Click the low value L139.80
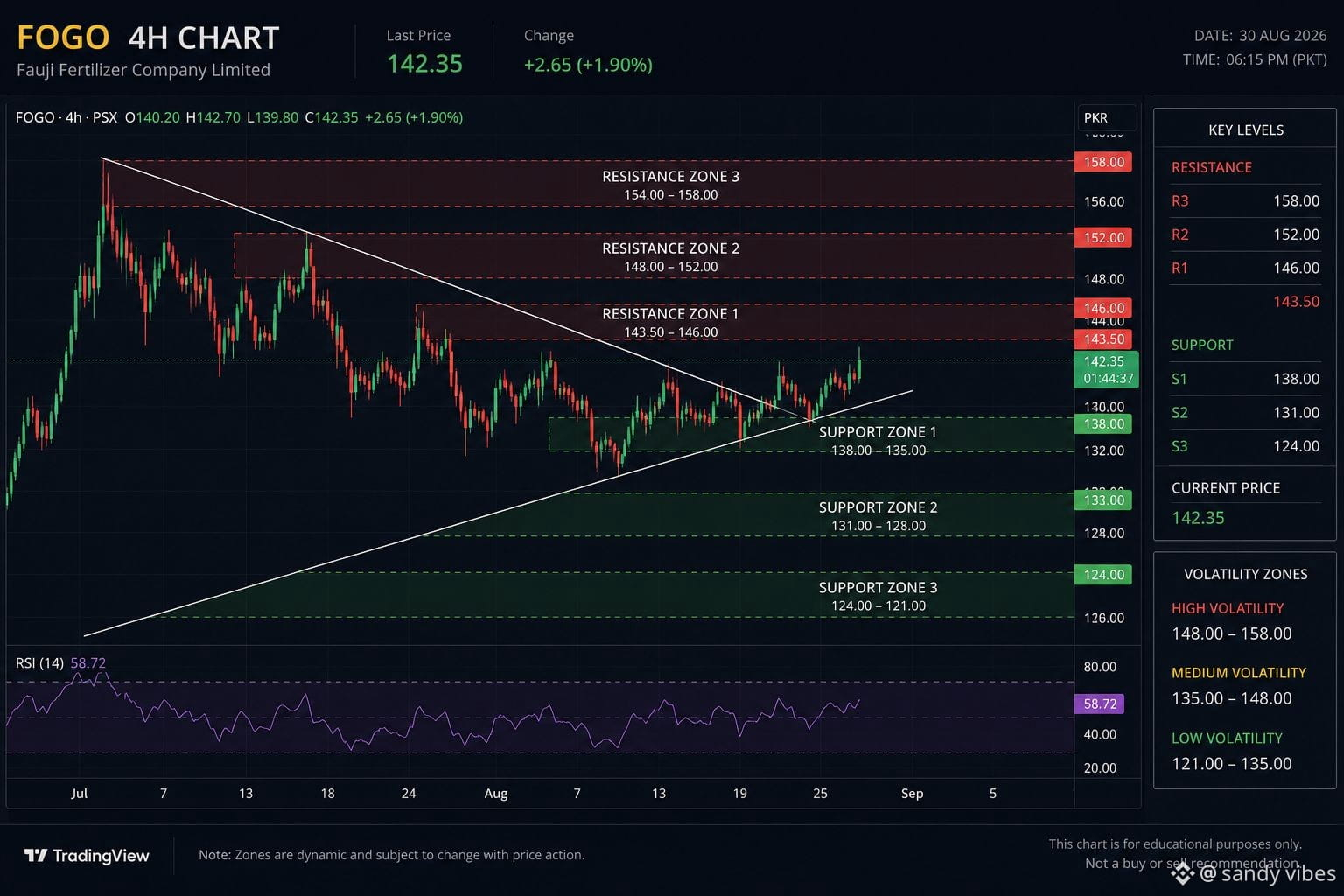The image size is (1344, 896). coord(272,117)
